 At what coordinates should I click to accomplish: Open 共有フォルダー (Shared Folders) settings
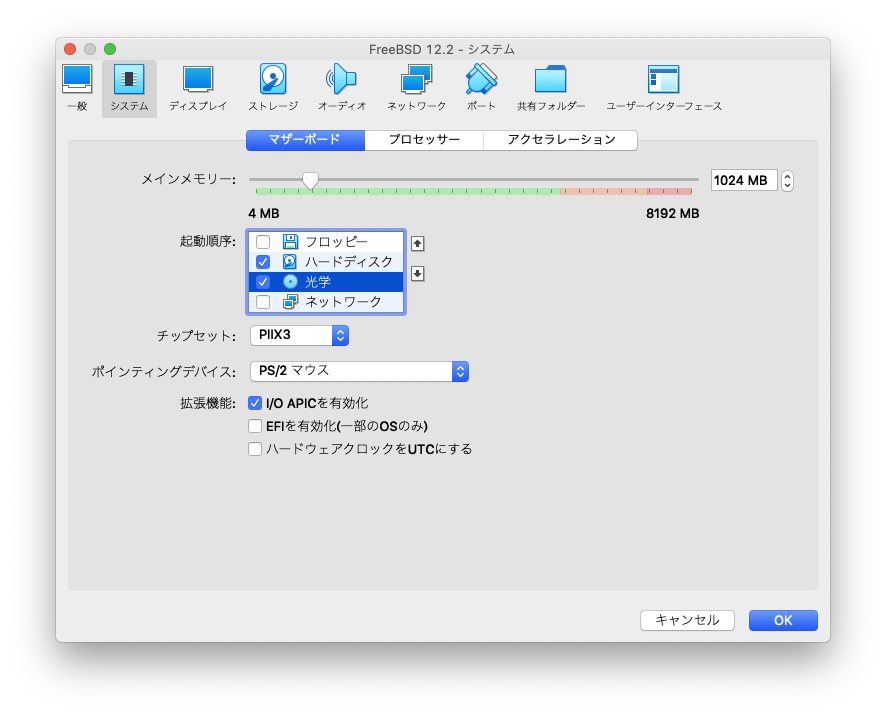[x=551, y=87]
